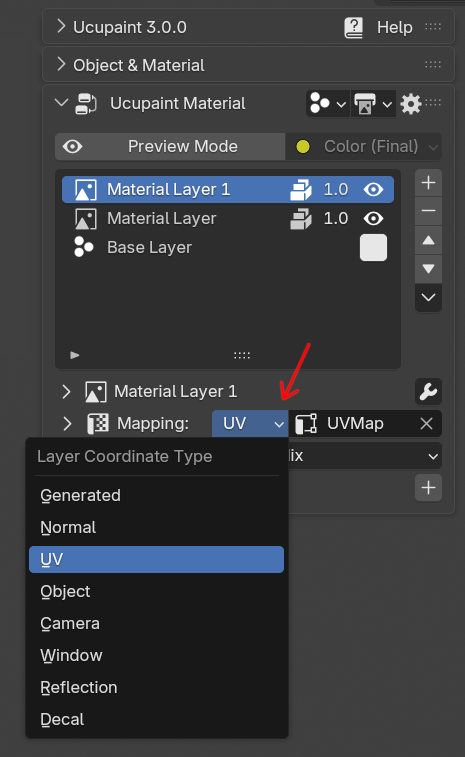The image size is (465, 757).
Task: Choose Camera coordinate type
Action: coord(156,623)
